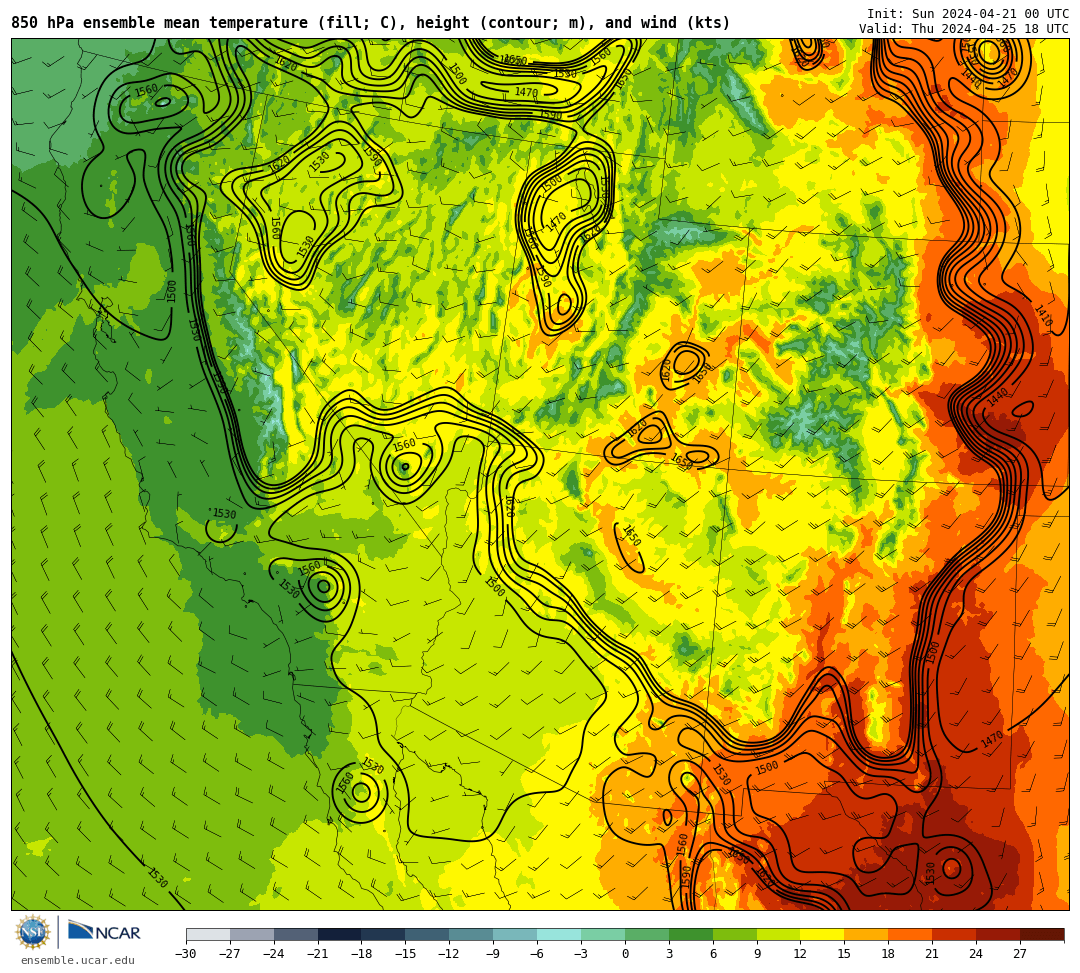Image resolution: width=1080 pixels, height=973 pixels.
Task: Click the 12 colorbar tick label
Action: click(800, 954)
